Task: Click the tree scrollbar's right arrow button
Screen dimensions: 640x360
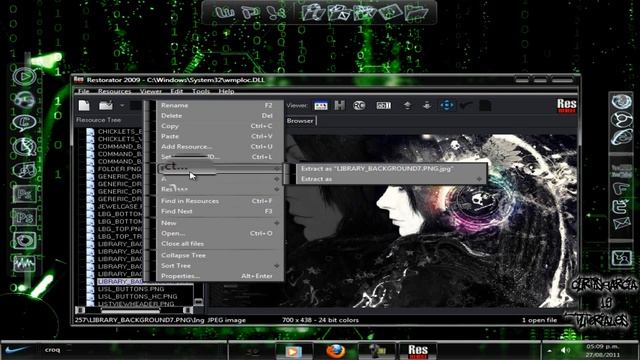Action: (188, 311)
